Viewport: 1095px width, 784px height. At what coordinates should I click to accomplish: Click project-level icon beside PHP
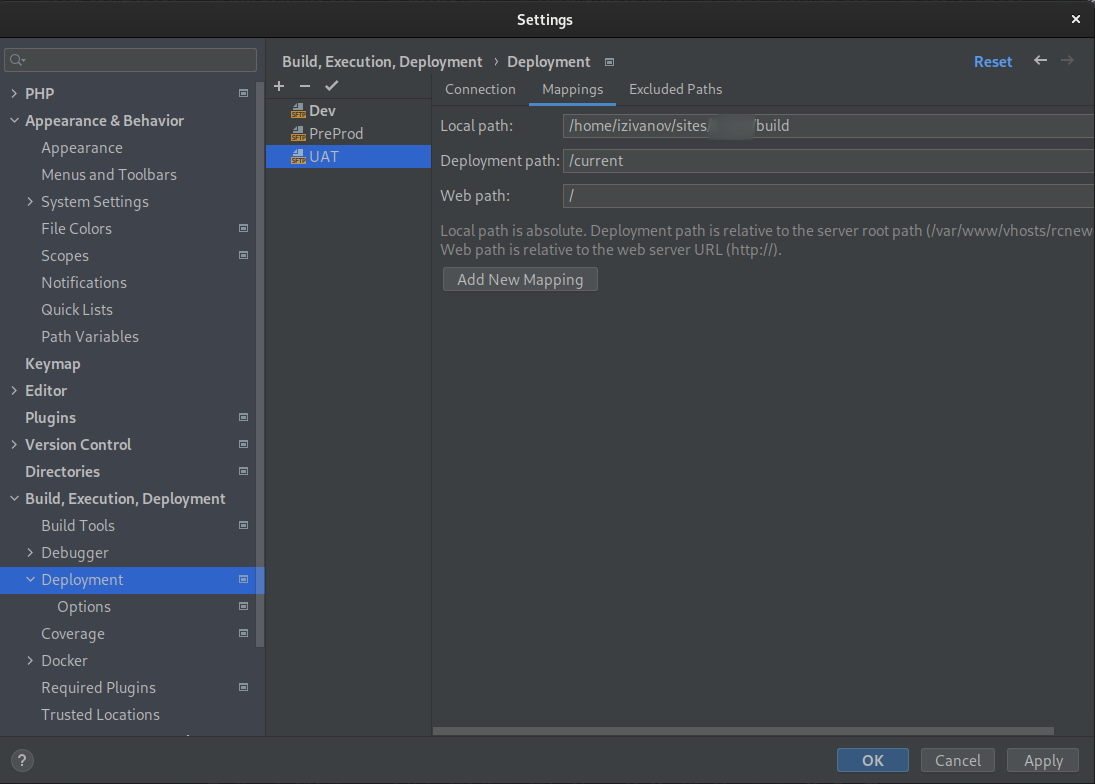[243, 93]
